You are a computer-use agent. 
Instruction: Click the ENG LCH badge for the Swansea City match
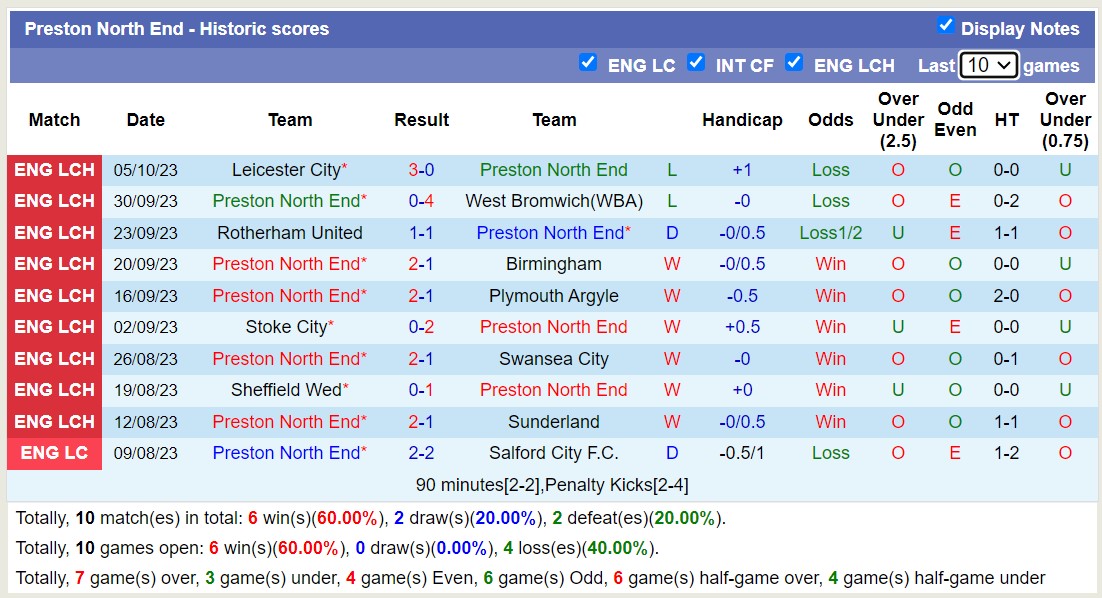click(54, 358)
